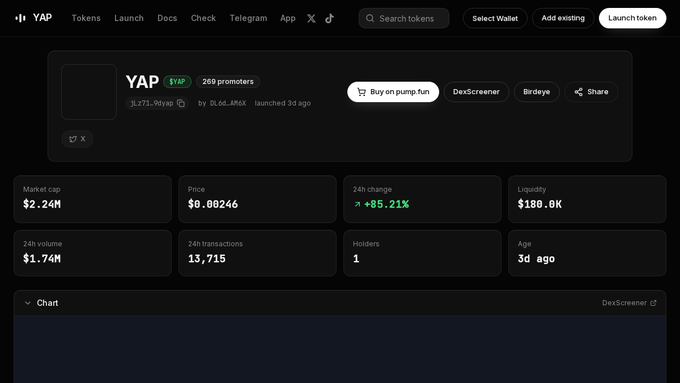Open Docs from the navbar

(x=167, y=18)
